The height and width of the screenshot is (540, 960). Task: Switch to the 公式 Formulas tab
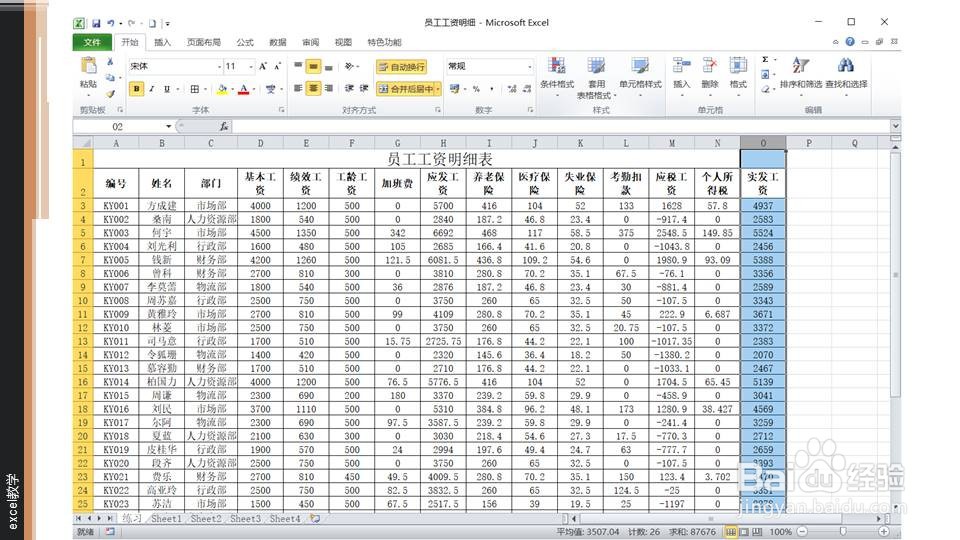tap(245, 42)
